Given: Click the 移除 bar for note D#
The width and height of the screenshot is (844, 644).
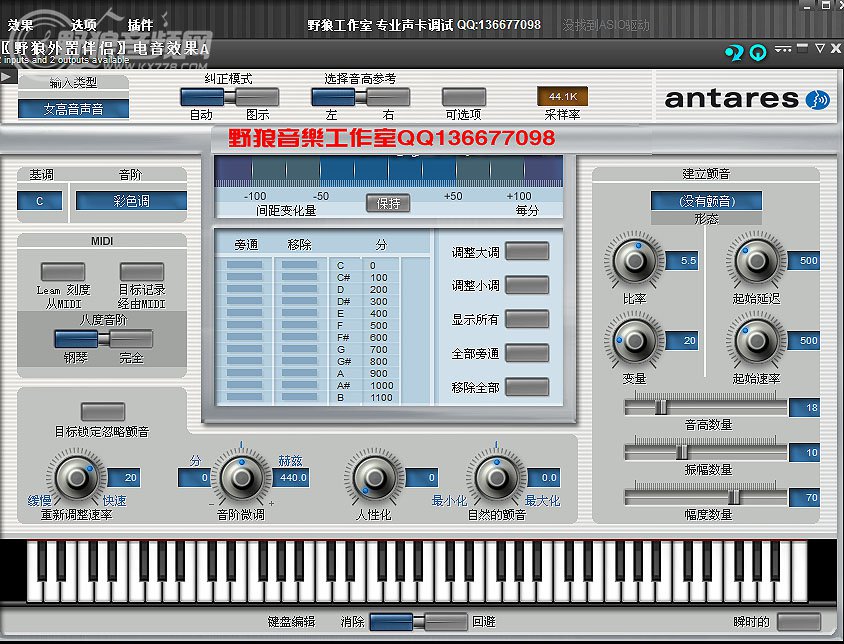Looking at the screenshot, I should 299,301.
